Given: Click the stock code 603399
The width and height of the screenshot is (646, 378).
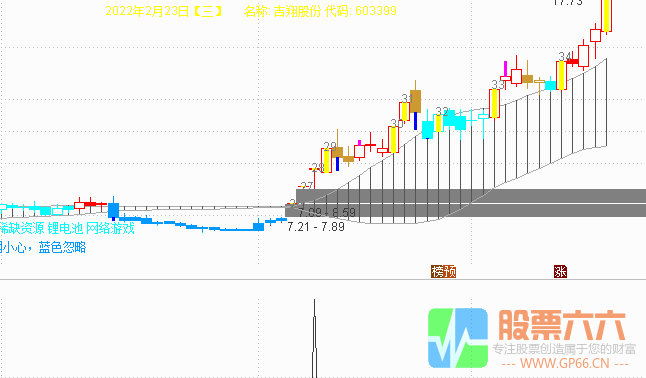Looking at the screenshot, I should (x=376, y=11).
